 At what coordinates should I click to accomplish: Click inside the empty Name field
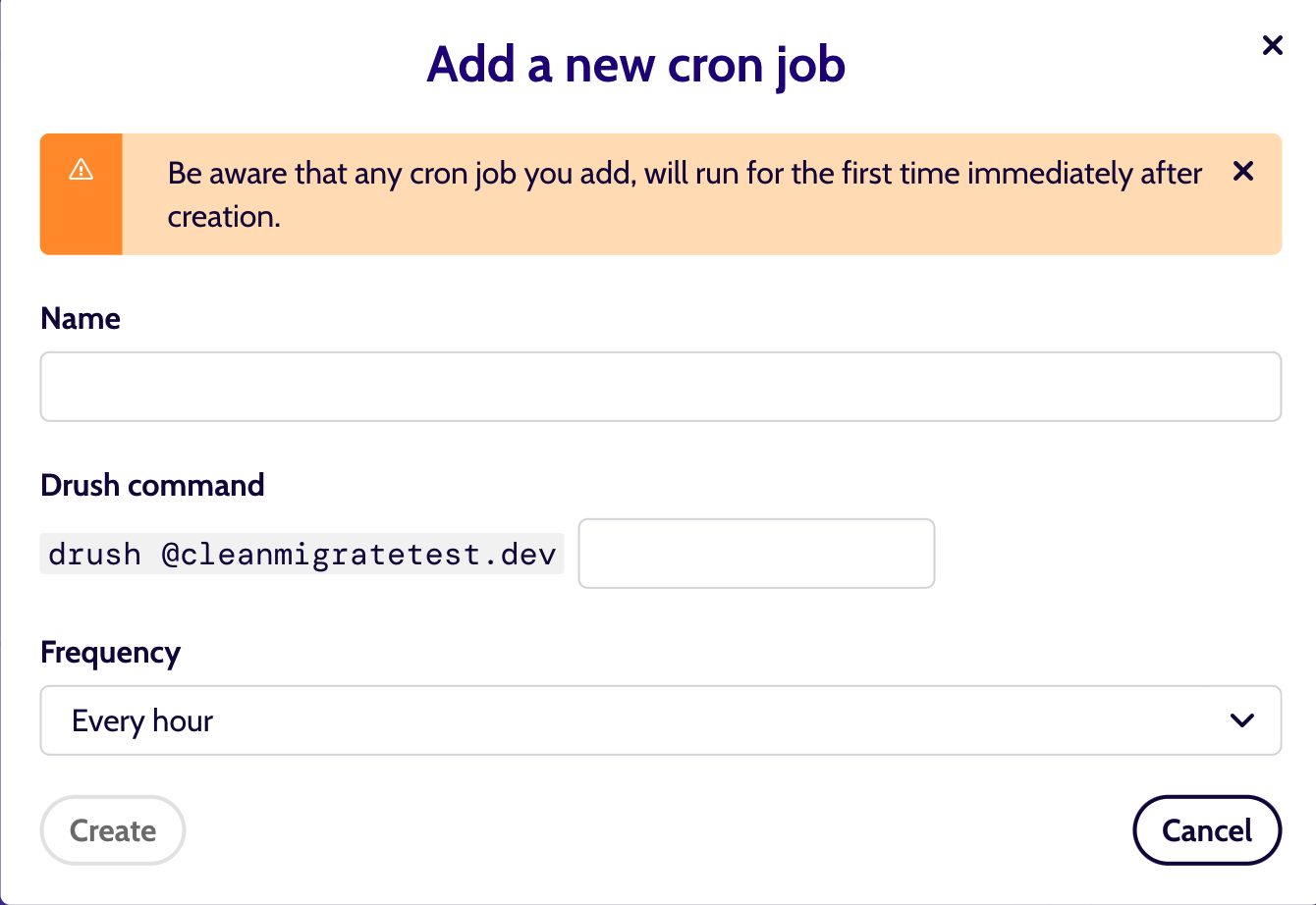[x=661, y=387]
